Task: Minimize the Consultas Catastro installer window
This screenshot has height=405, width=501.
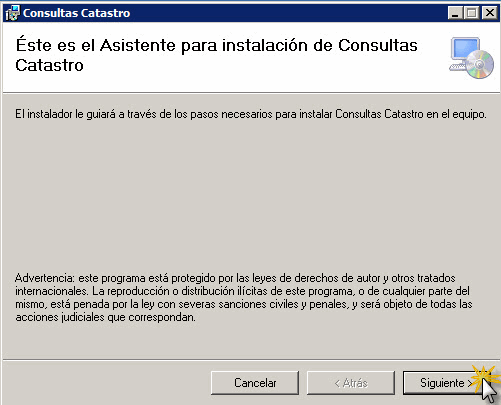Action: (455, 13)
